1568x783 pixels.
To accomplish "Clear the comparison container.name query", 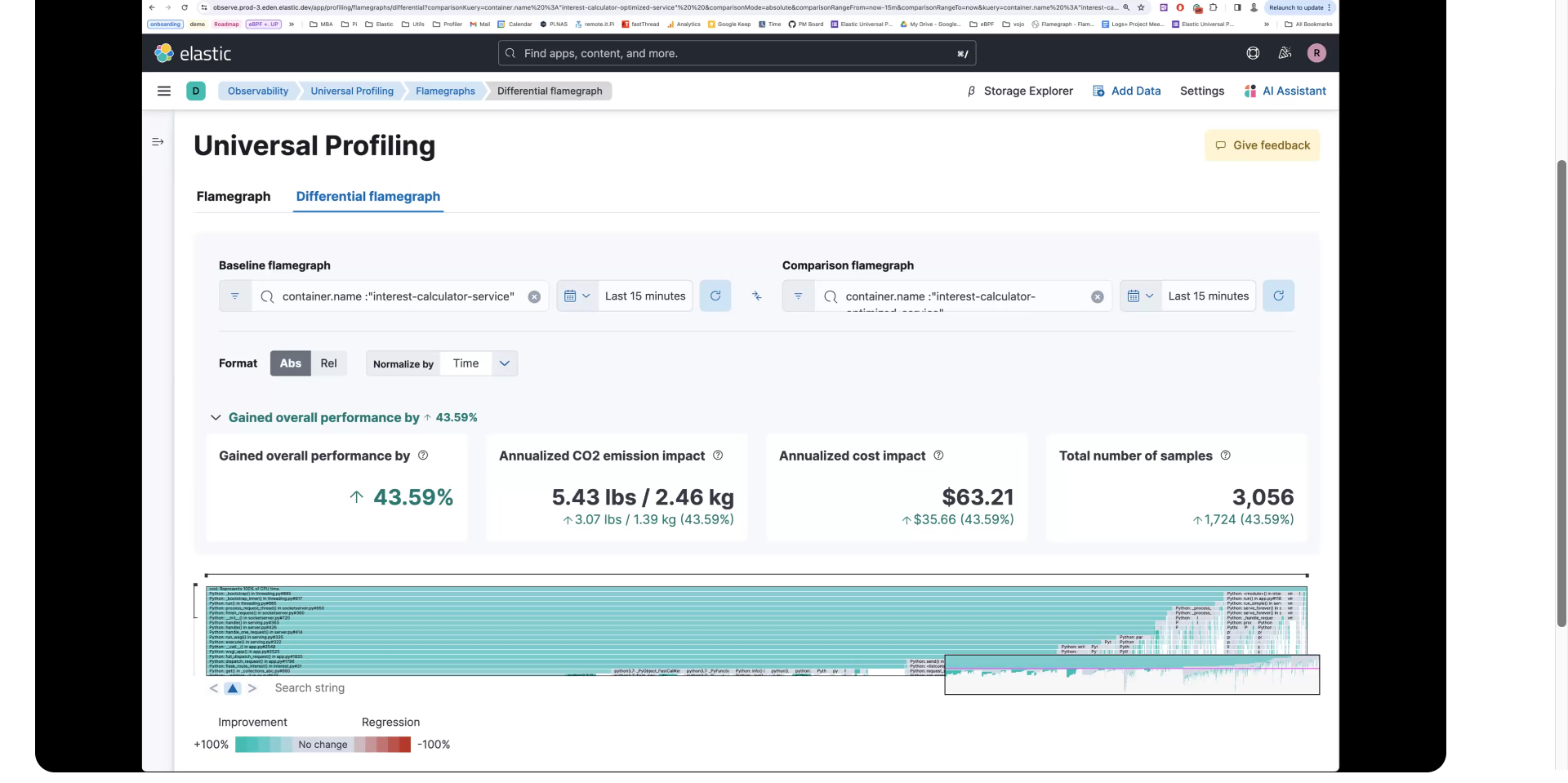I will coord(1098,296).
